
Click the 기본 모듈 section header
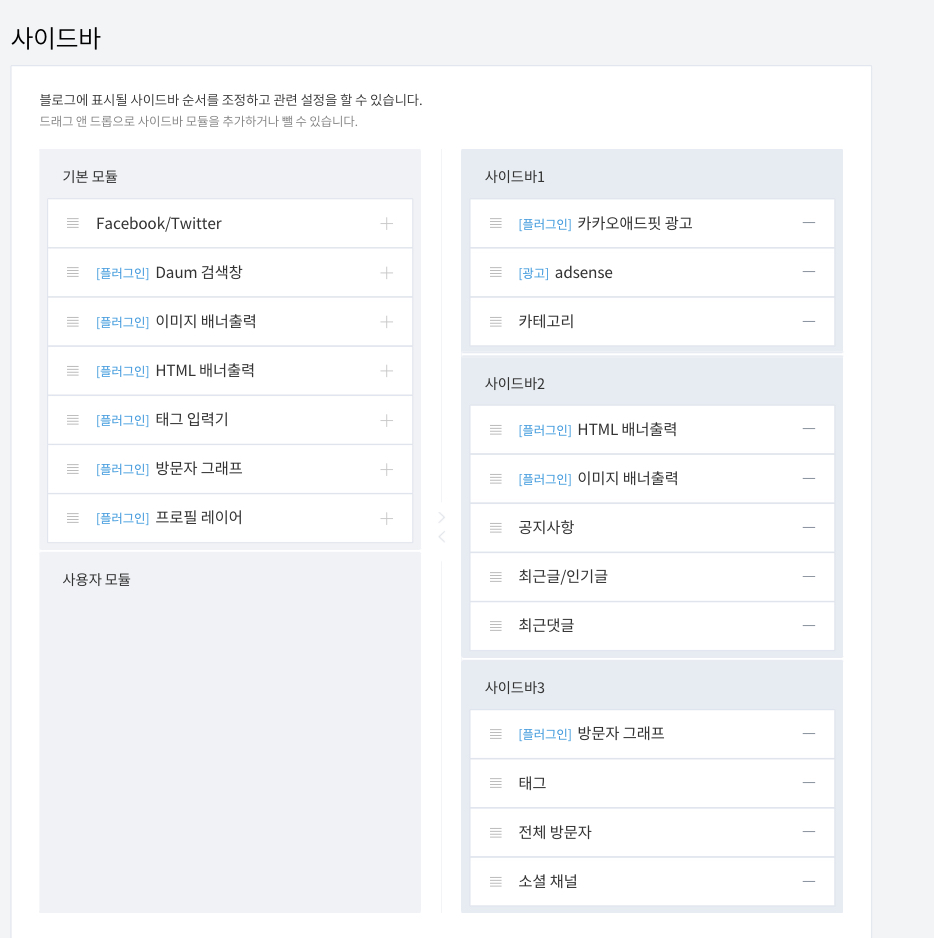coord(90,176)
